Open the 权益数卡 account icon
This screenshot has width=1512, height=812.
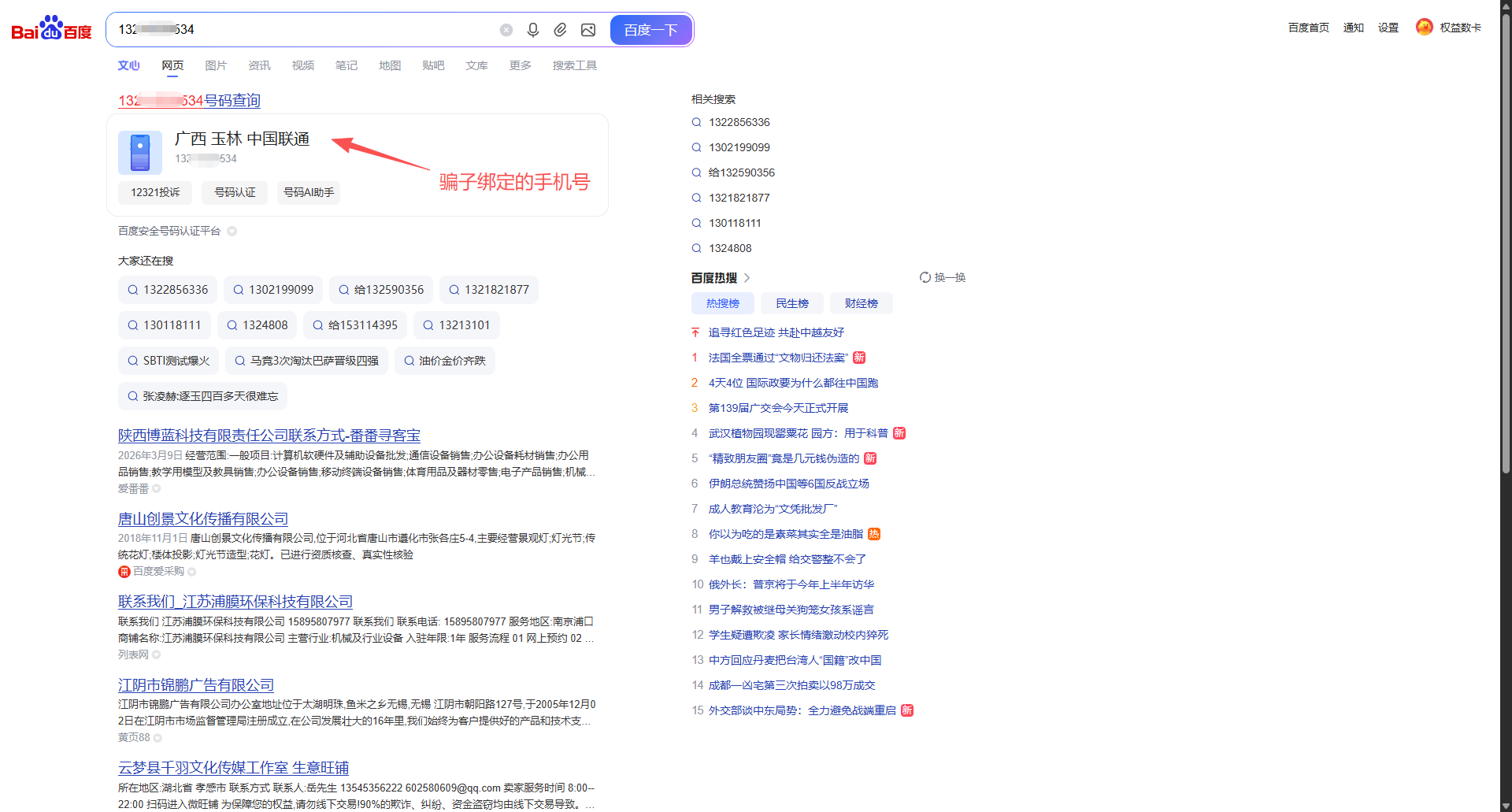pos(1425,26)
